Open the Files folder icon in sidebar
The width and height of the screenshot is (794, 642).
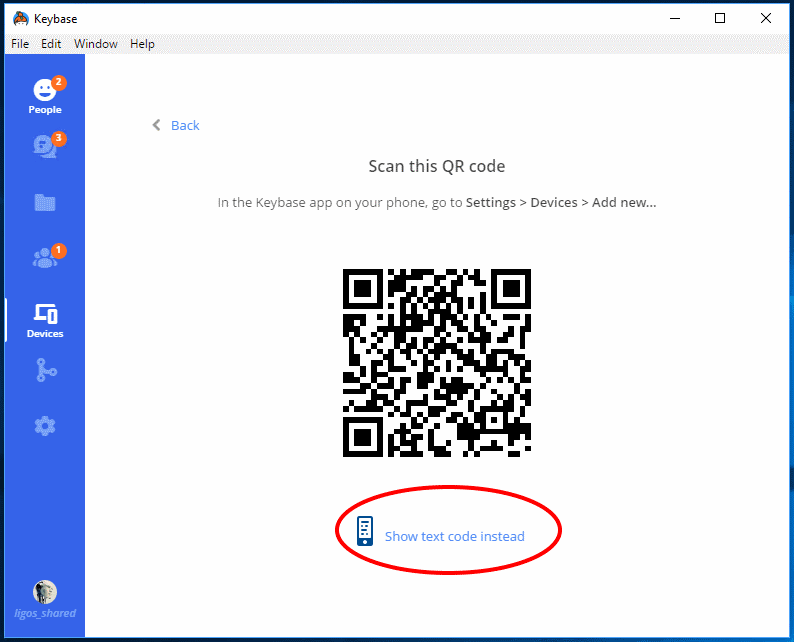coord(45,203)
